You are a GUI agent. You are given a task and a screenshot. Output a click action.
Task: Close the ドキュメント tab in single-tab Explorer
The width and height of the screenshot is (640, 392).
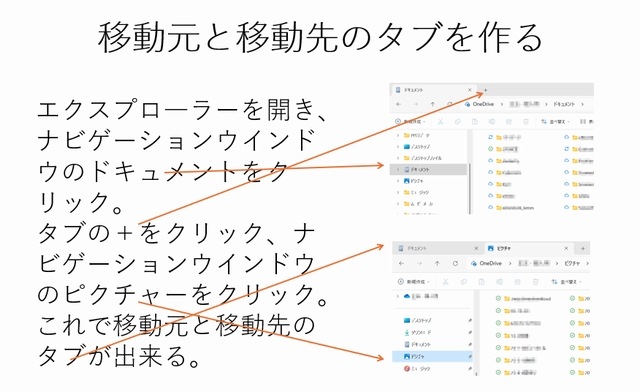click(469, 90)
